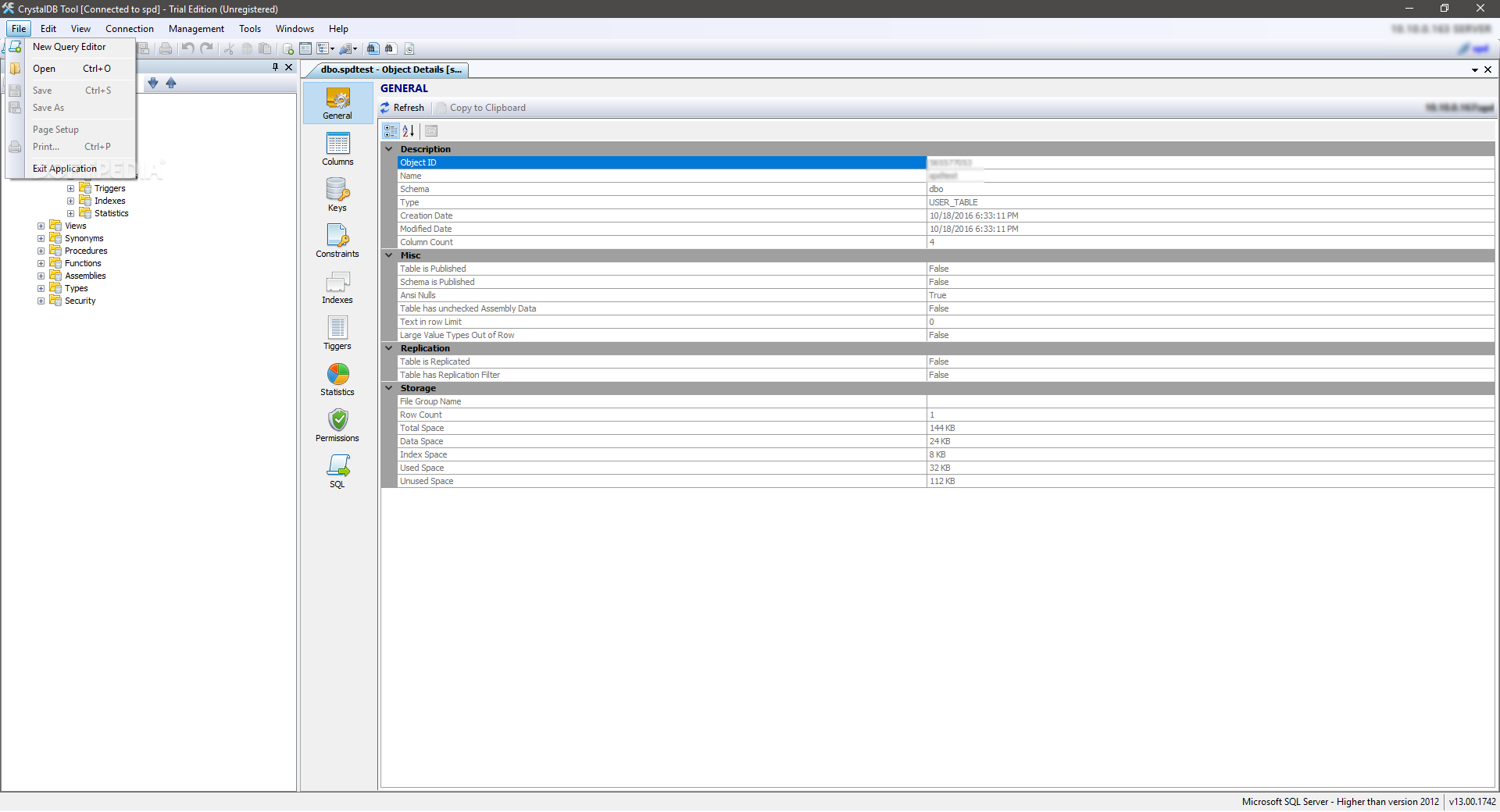Click the blue up arrow in explorer panel
This screenshot has width=1500, height=812.
tap(171, 83)
